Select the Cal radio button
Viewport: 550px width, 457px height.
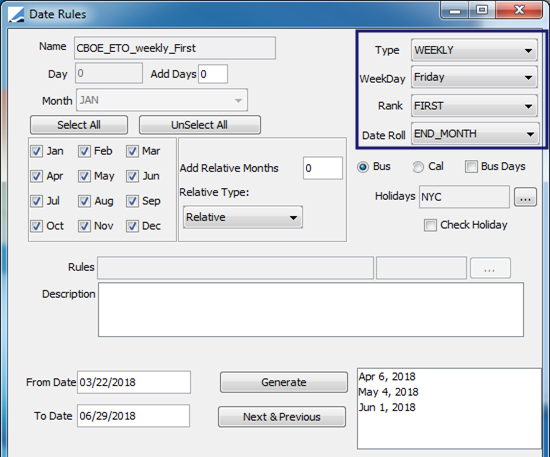(x=418, y=167)
